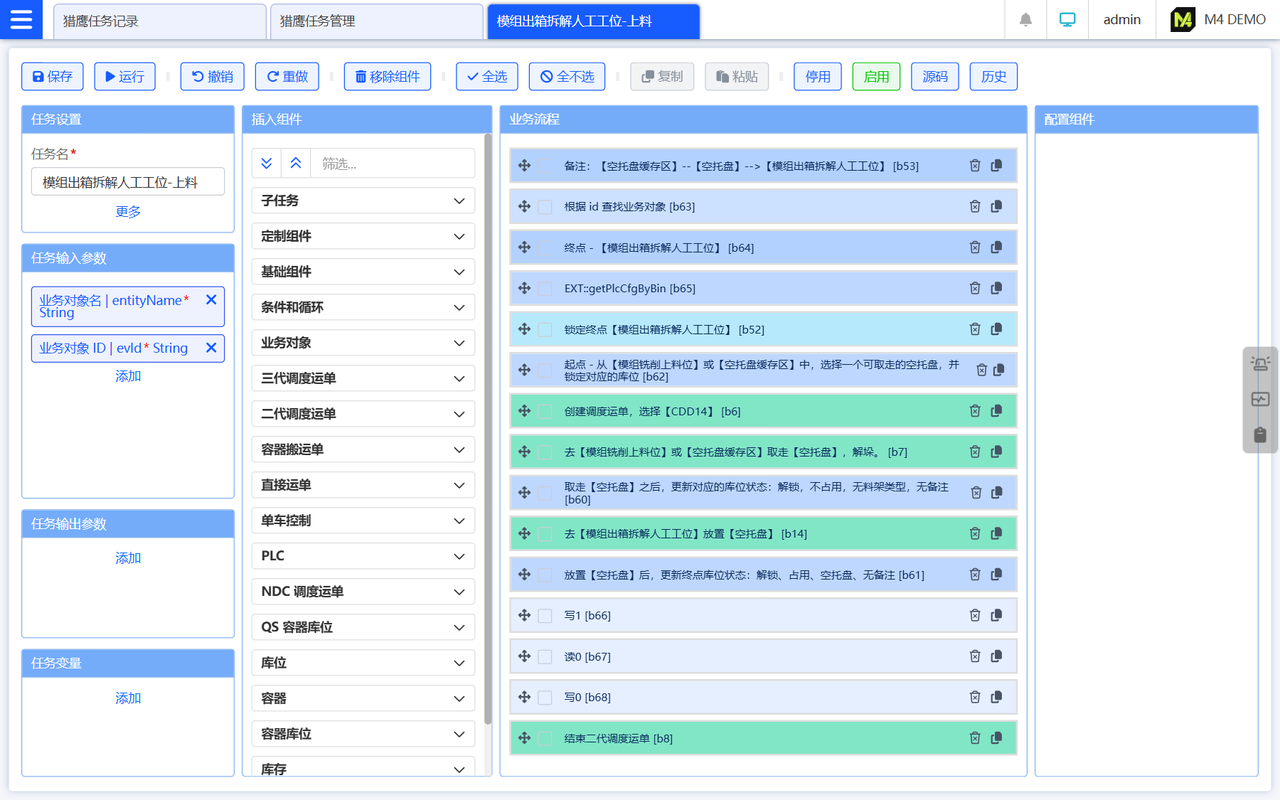This screenshot has width=1280, height=800.
Task: Click 添加 link under 任务输出参数
Action: (x=128, y=558)
